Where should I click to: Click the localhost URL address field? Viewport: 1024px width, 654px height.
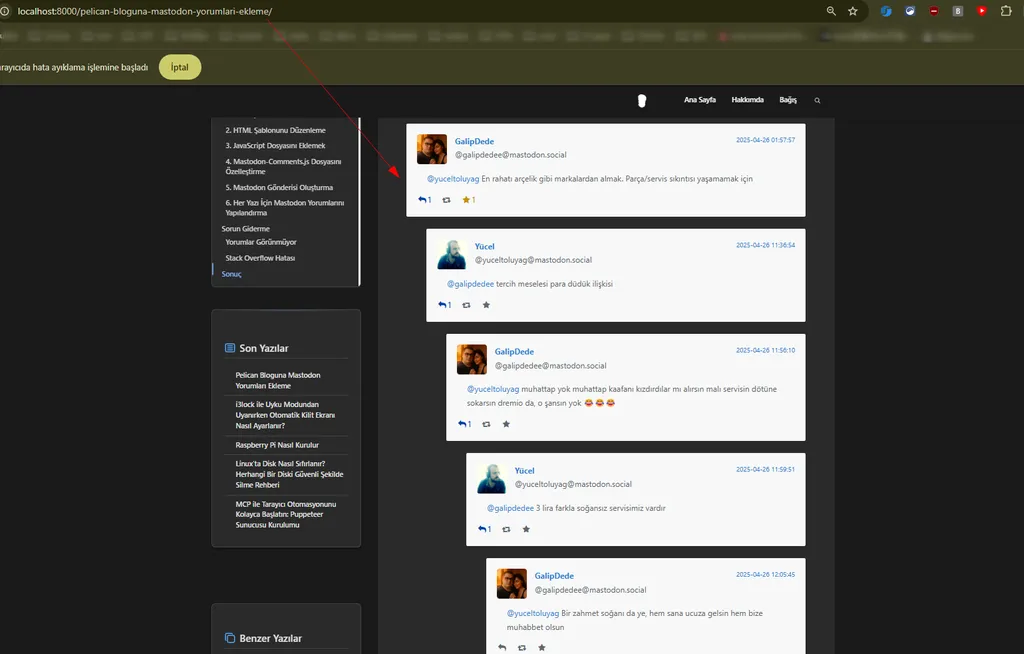(x=145, y=11)
